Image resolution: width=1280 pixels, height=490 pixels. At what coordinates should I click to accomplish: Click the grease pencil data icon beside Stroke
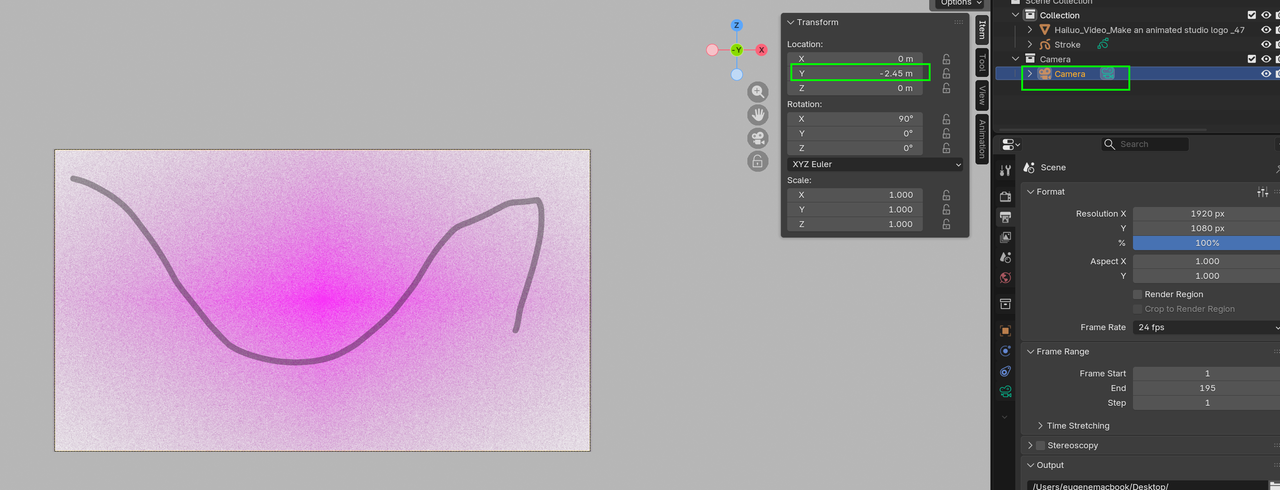pyautogui.click(x=1103, y=44)
